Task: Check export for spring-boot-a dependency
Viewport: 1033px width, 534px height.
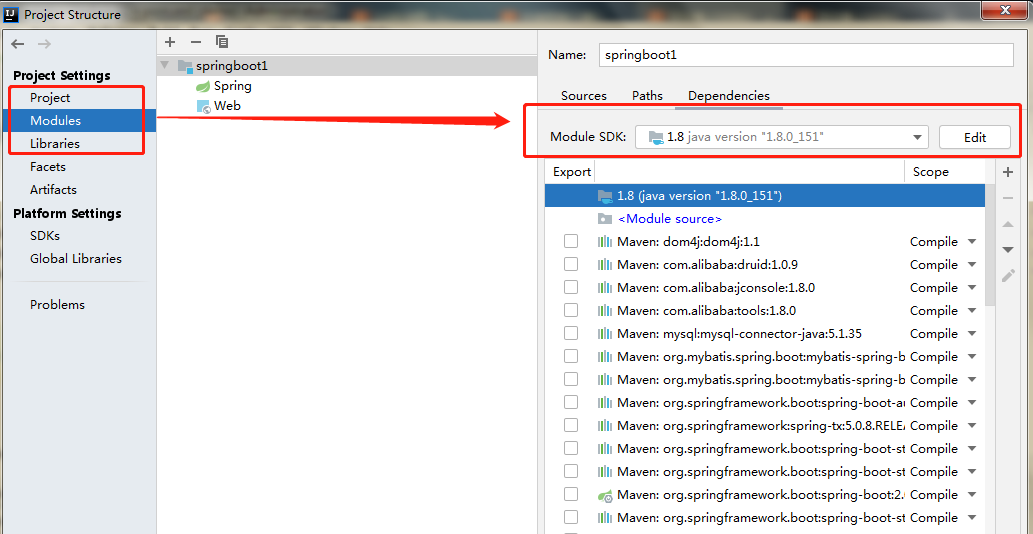Action: (x=571, y=402)
